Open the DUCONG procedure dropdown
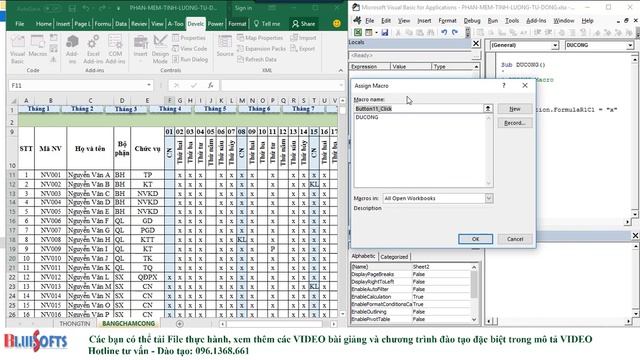 point(630,45)
